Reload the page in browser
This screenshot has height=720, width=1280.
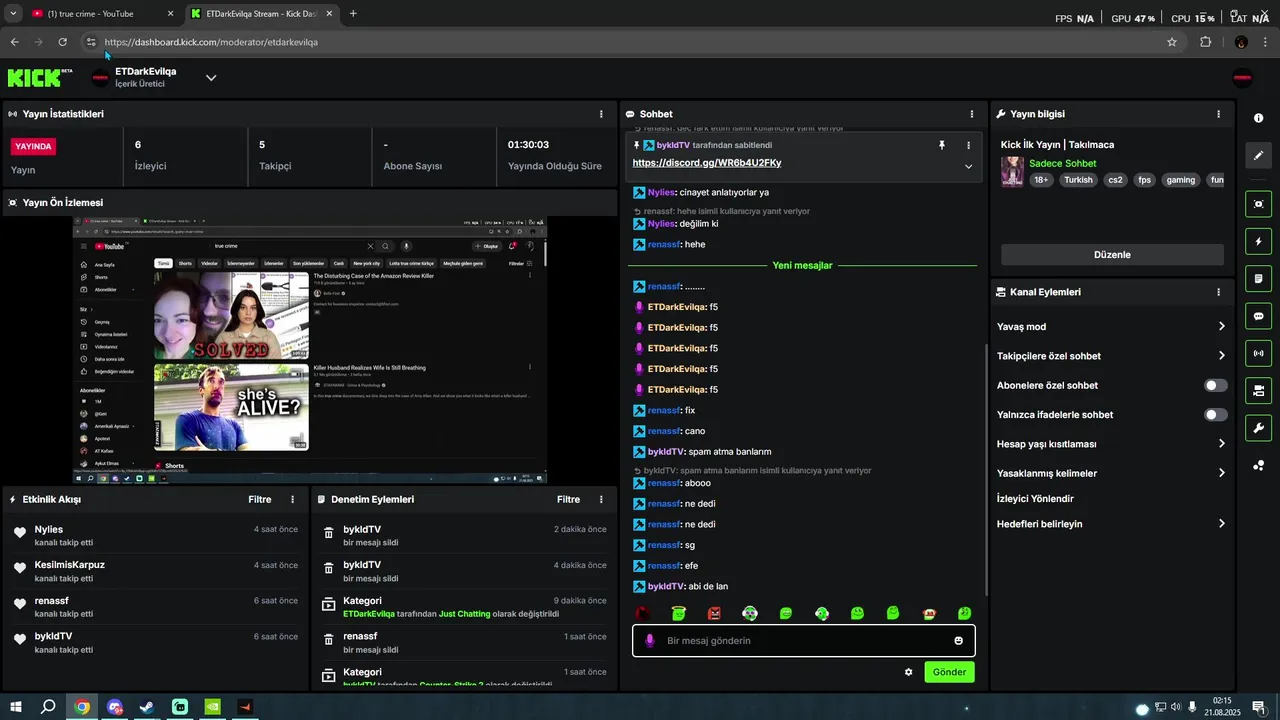(62, 42)
